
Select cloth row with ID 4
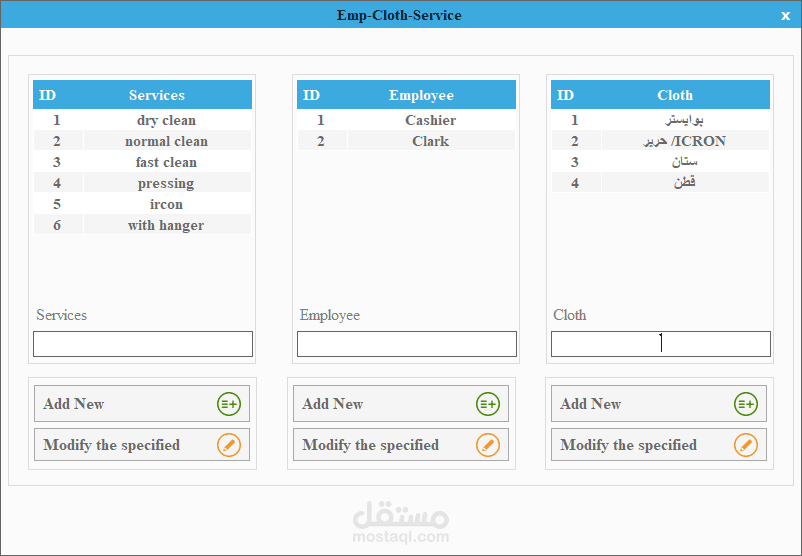click(x=660, y=183)
